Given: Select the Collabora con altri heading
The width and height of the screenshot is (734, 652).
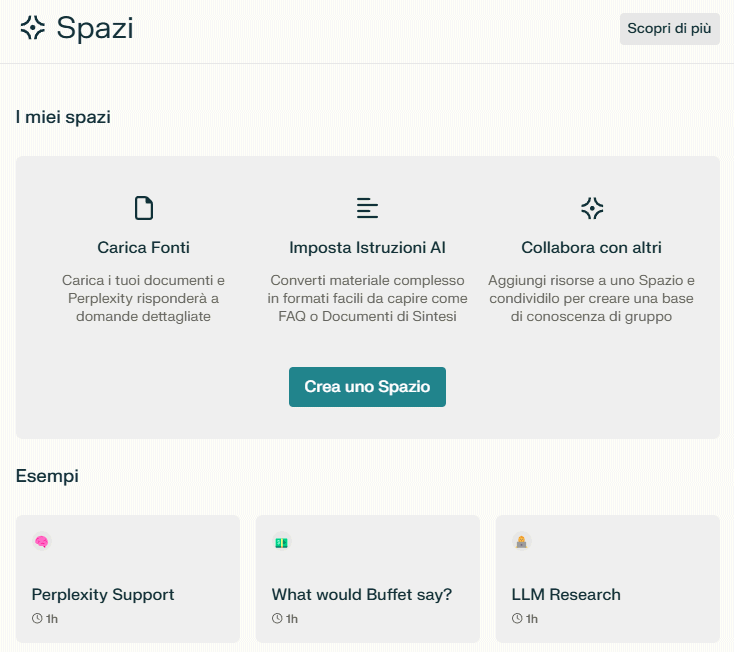Looking at the screenshot, I should coord(591,247).
